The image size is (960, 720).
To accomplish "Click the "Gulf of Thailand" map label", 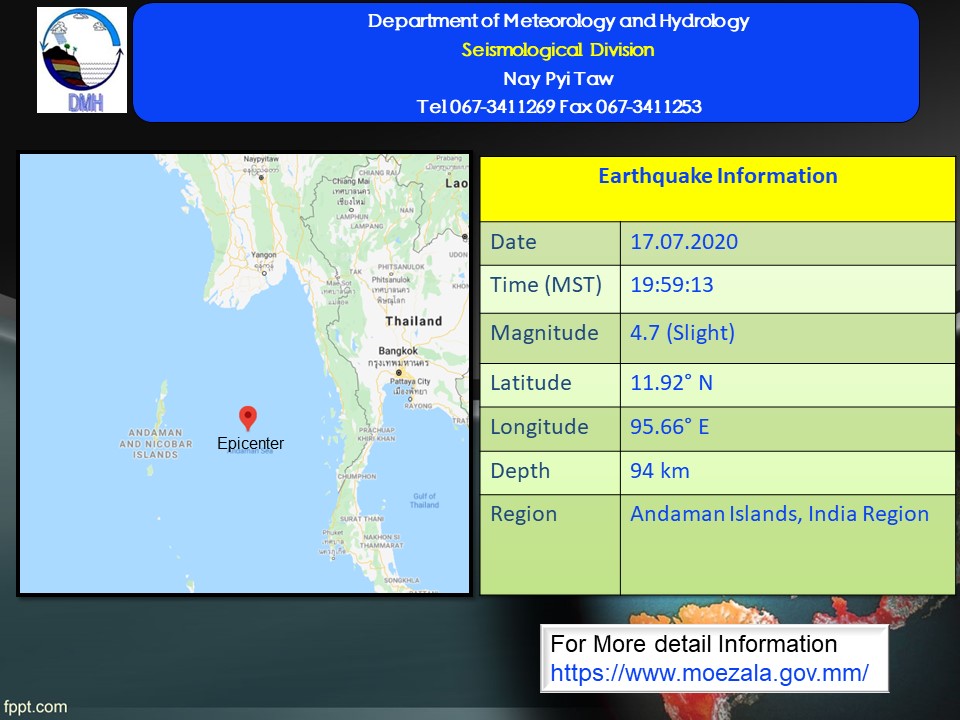I will pyautogui.click(x=424, y=501).
